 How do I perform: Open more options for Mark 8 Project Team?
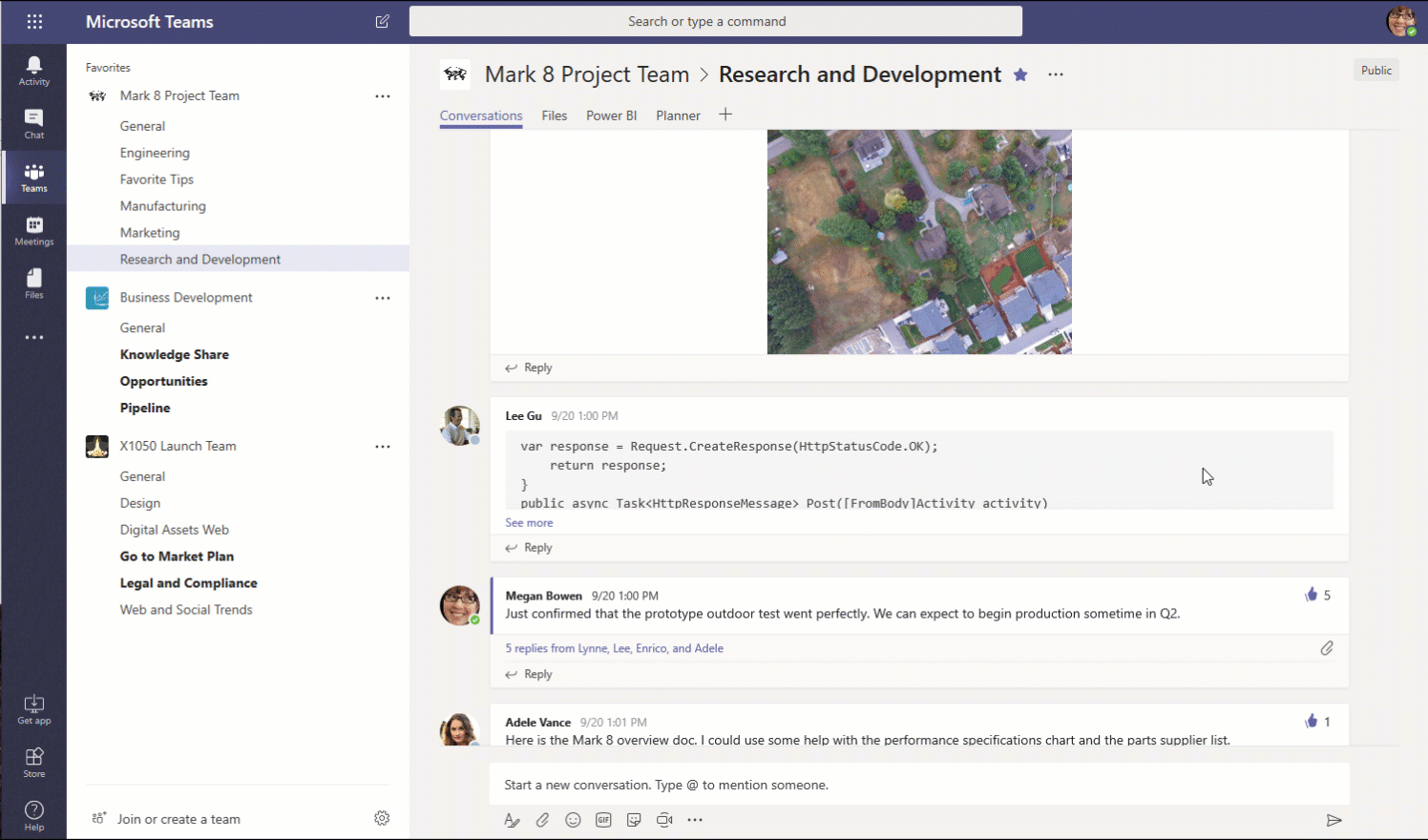pos(383,95)
